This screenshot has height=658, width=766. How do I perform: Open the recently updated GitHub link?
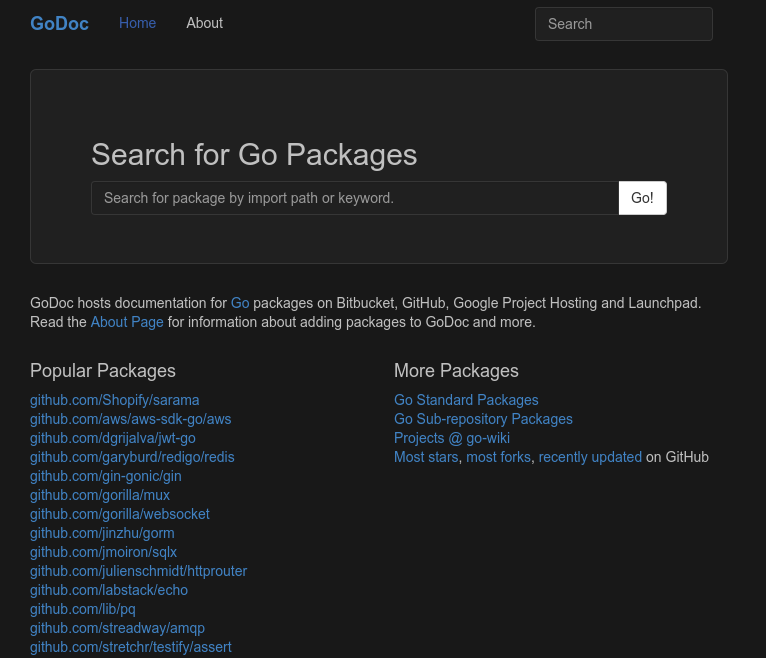point(590,457)
